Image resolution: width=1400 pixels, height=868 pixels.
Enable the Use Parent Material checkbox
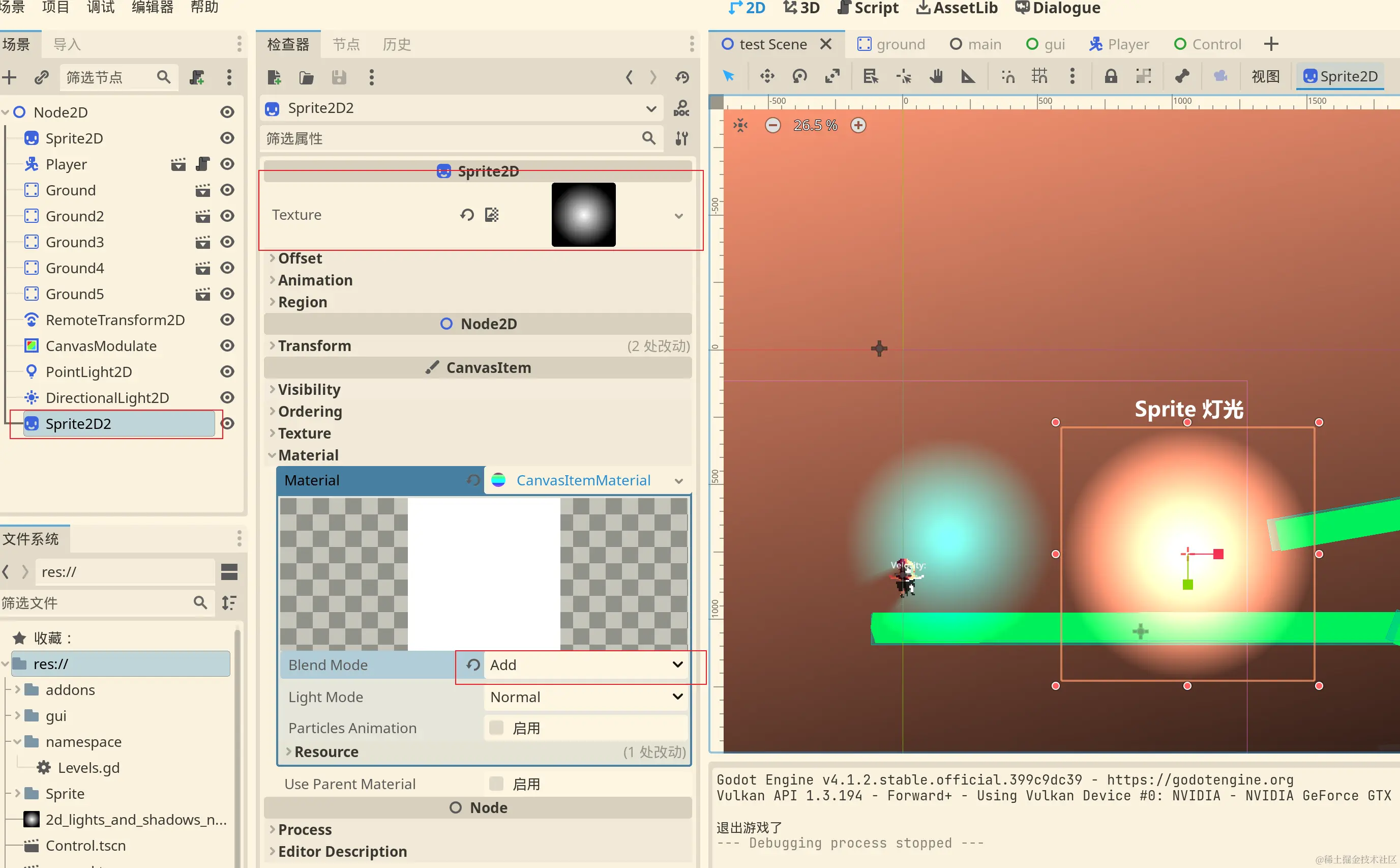click(496, 784)
